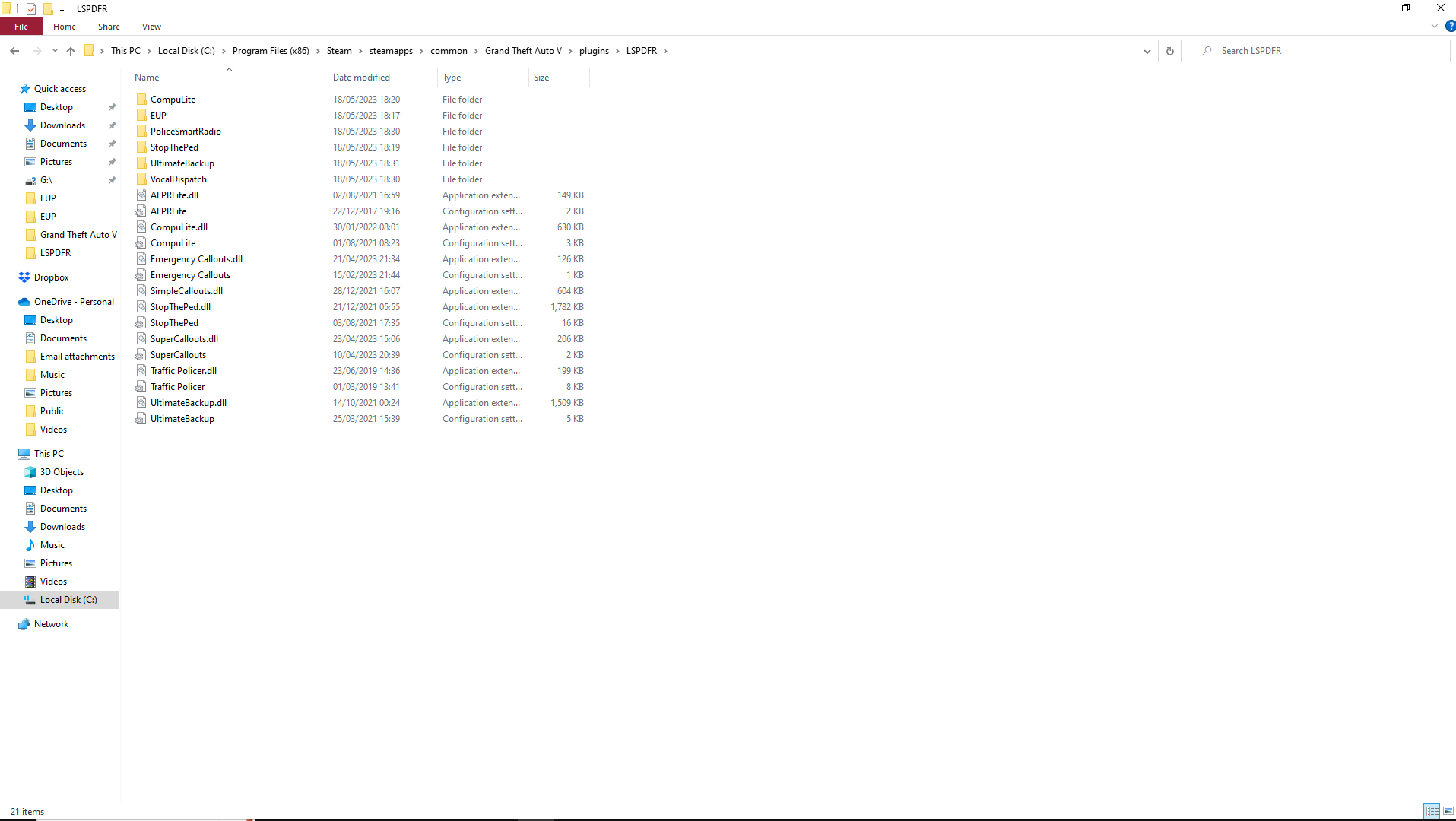Click the New folder quick access toolbar icon
The height and width of the screenshot is (821, 1456).
[x=48, y=9]
